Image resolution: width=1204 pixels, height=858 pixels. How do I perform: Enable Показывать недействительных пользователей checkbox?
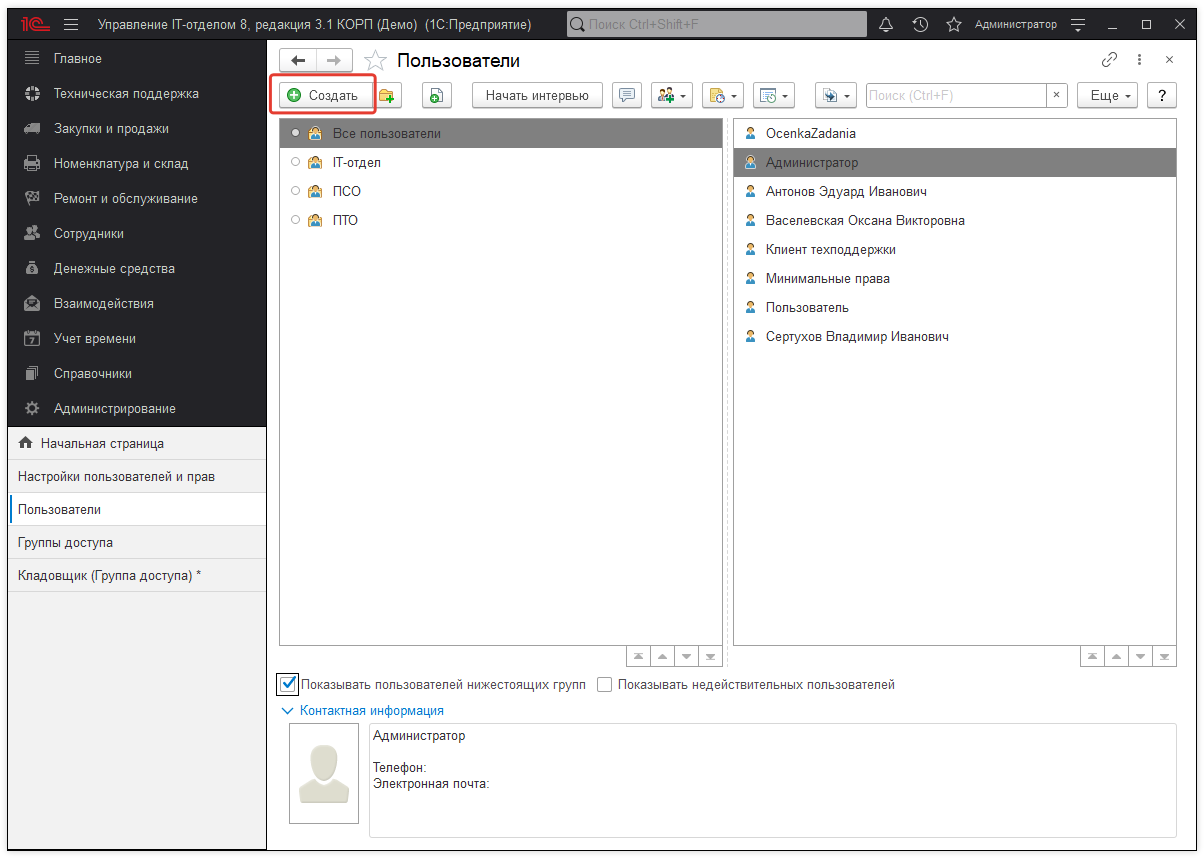click(604, 685)
